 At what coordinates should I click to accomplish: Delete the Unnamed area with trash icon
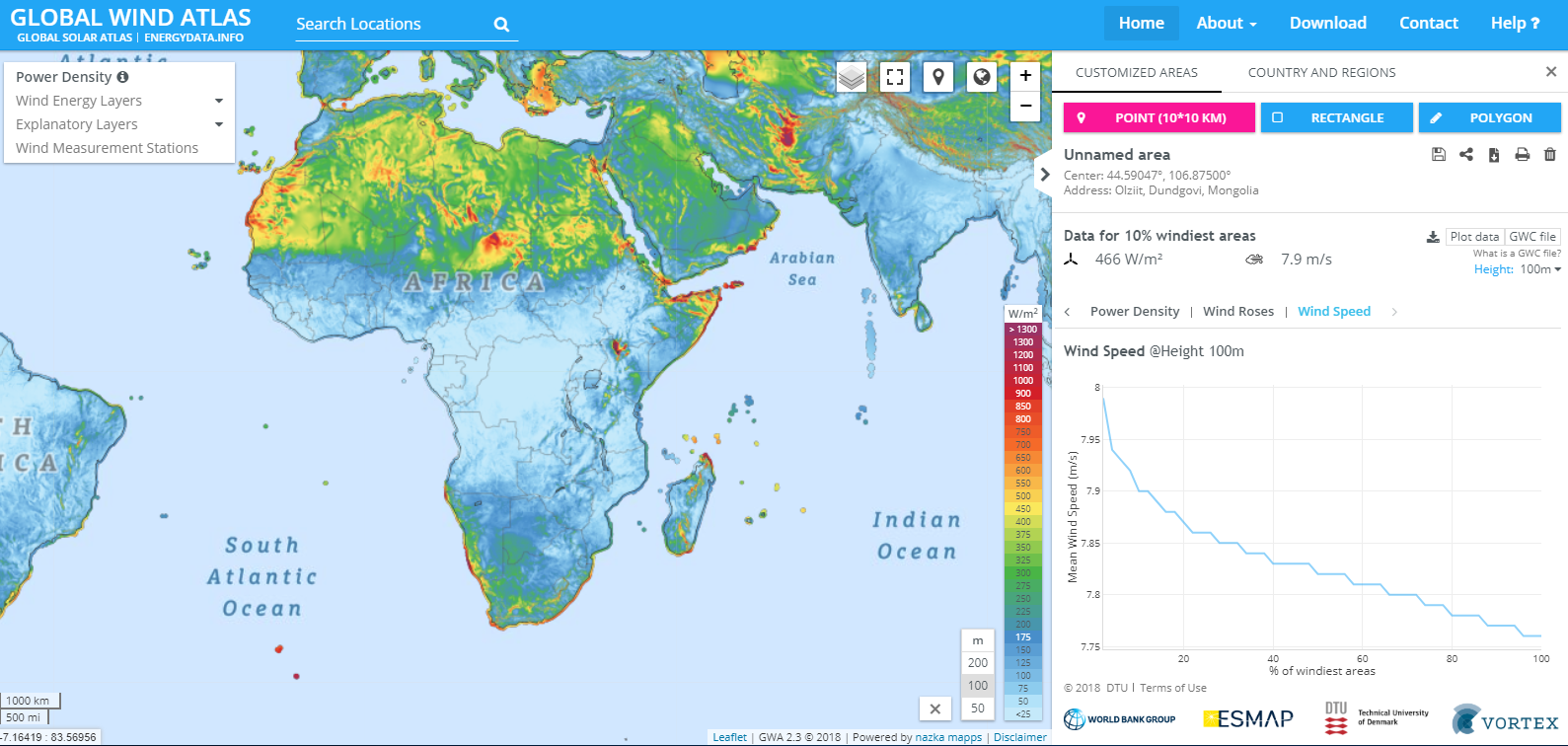pyautogui.click(x=1550, y=155)
